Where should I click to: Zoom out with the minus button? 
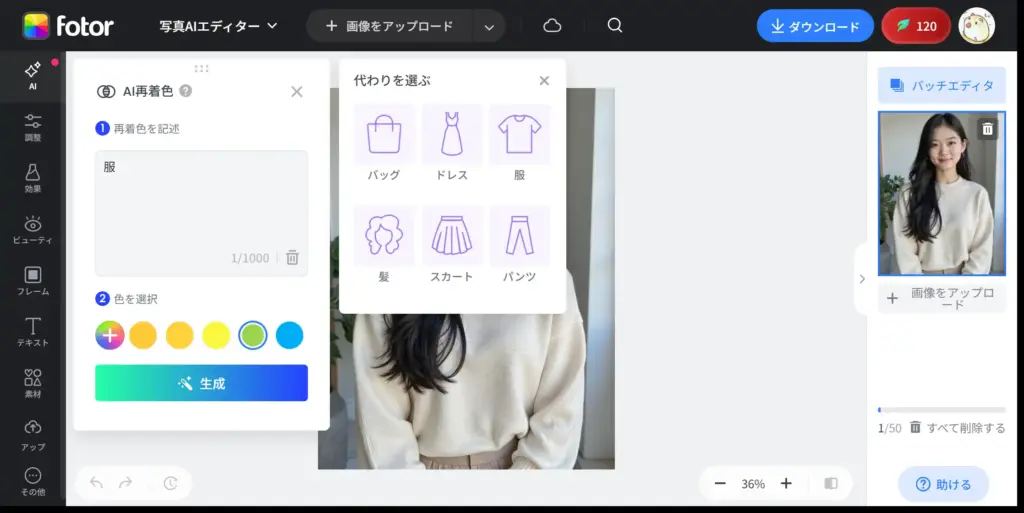(x=720, y=484)
